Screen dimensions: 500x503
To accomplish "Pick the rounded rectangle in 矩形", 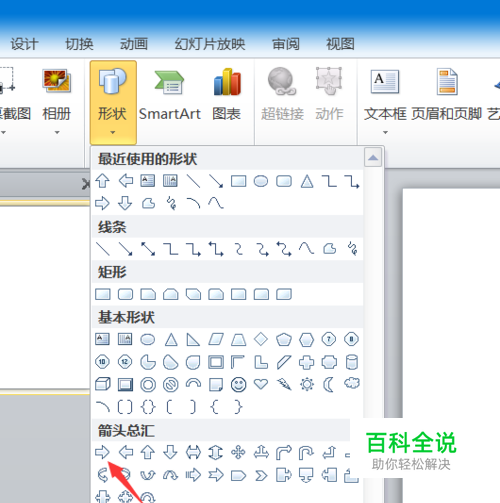I will [x=125, y=294].
